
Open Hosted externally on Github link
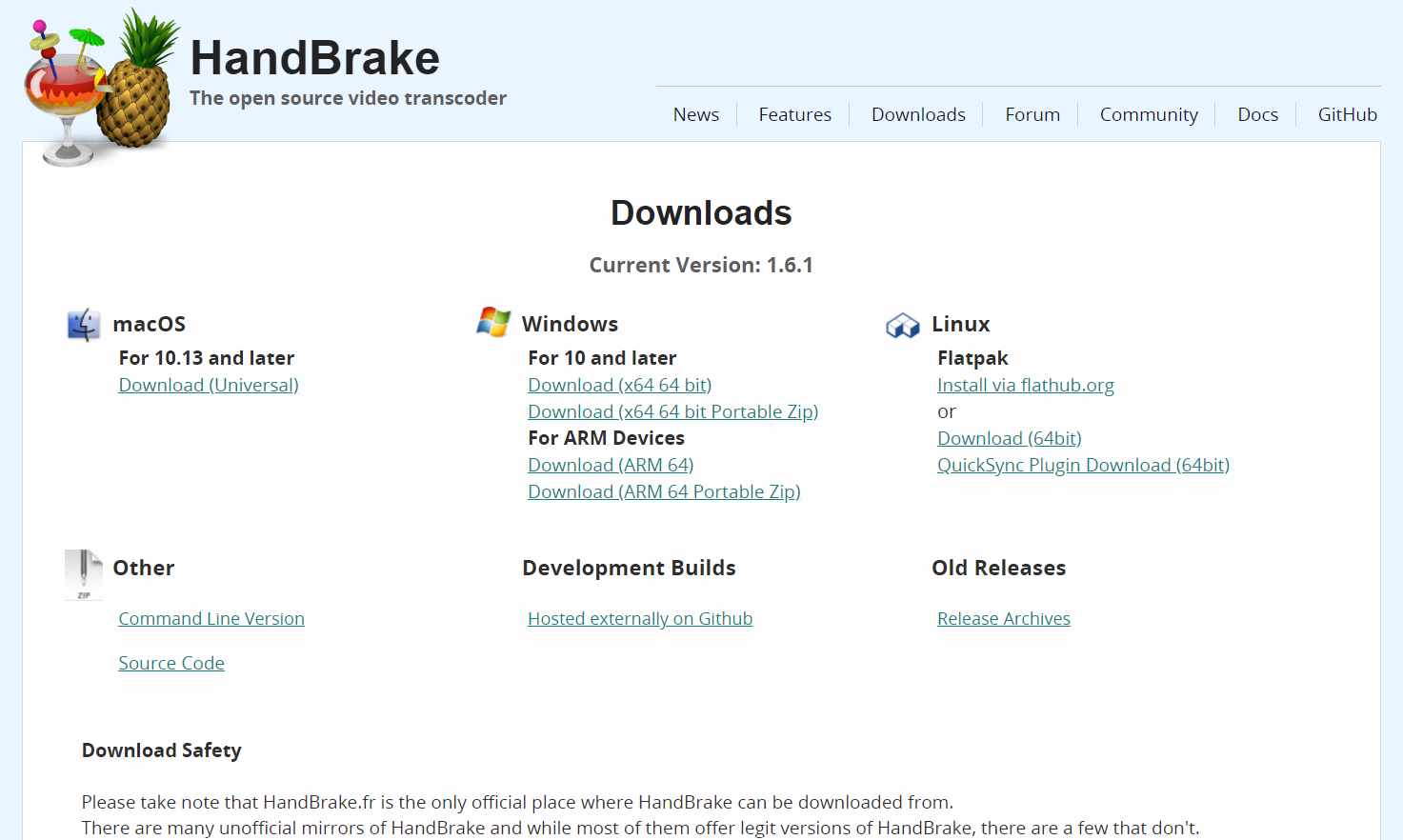(x=640, y=618)
